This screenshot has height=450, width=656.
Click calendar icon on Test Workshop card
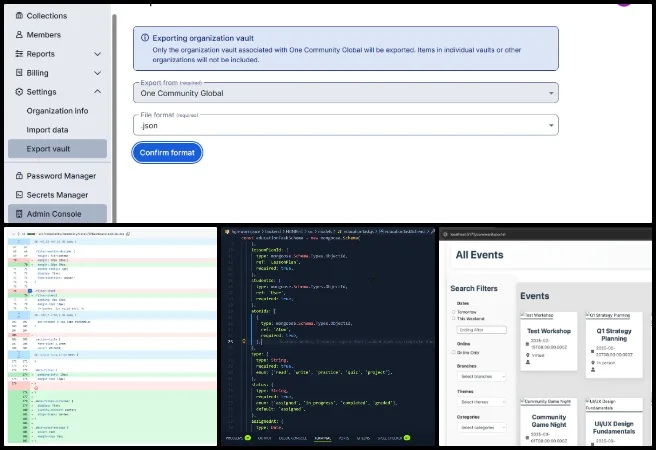[x=527, y=344]
